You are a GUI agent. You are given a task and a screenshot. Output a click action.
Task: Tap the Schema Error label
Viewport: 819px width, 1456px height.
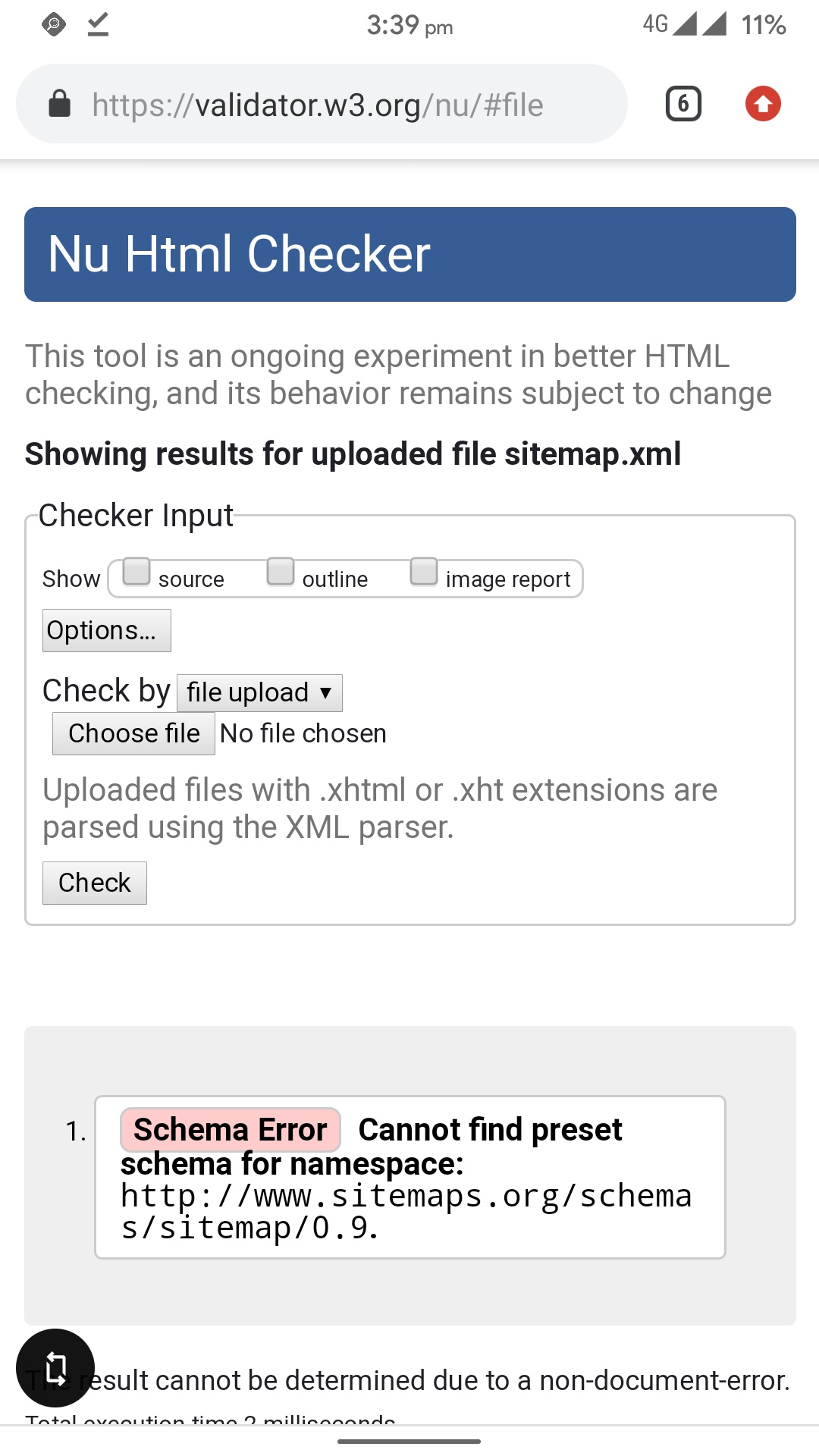(231, 1130)
